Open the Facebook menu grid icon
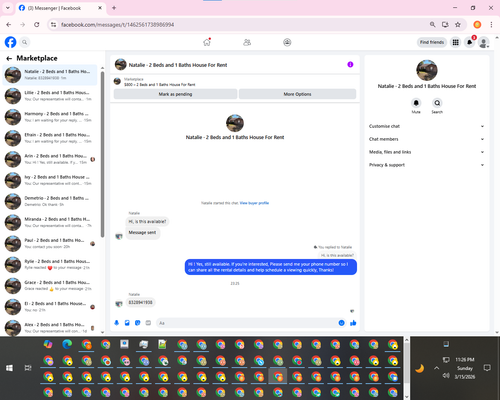The height and width of the screenshot is (400, 500). click(455, 42)
